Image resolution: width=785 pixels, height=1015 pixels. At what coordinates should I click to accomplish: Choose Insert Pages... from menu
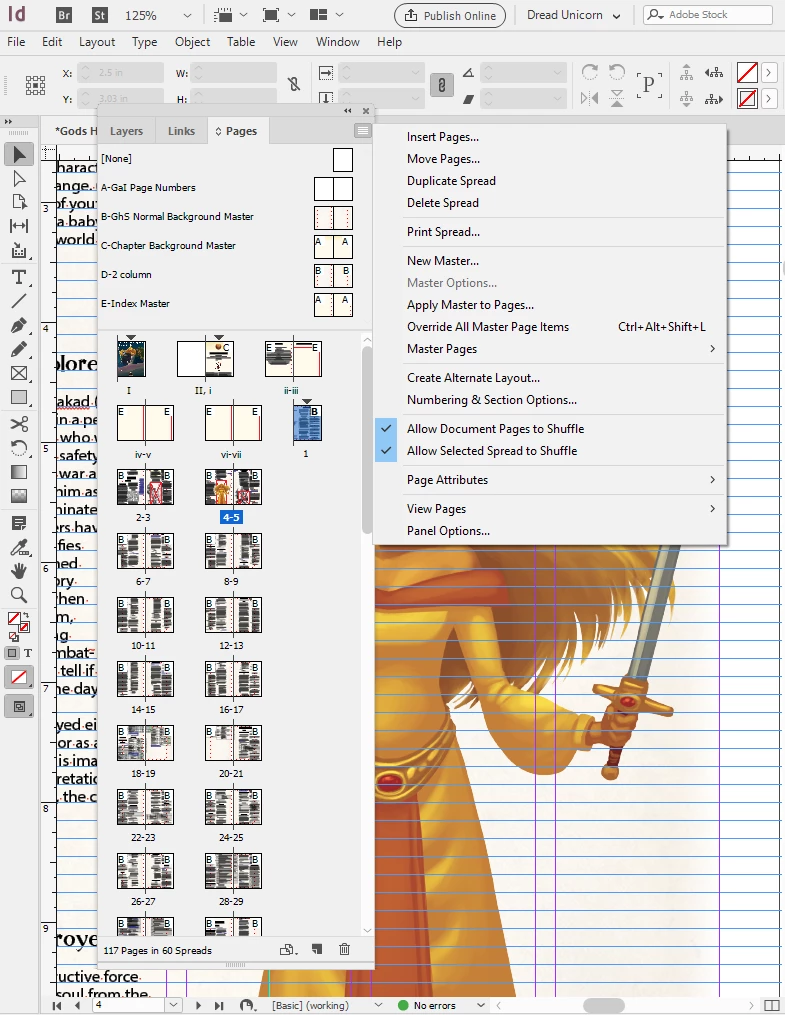coord(443,137)
